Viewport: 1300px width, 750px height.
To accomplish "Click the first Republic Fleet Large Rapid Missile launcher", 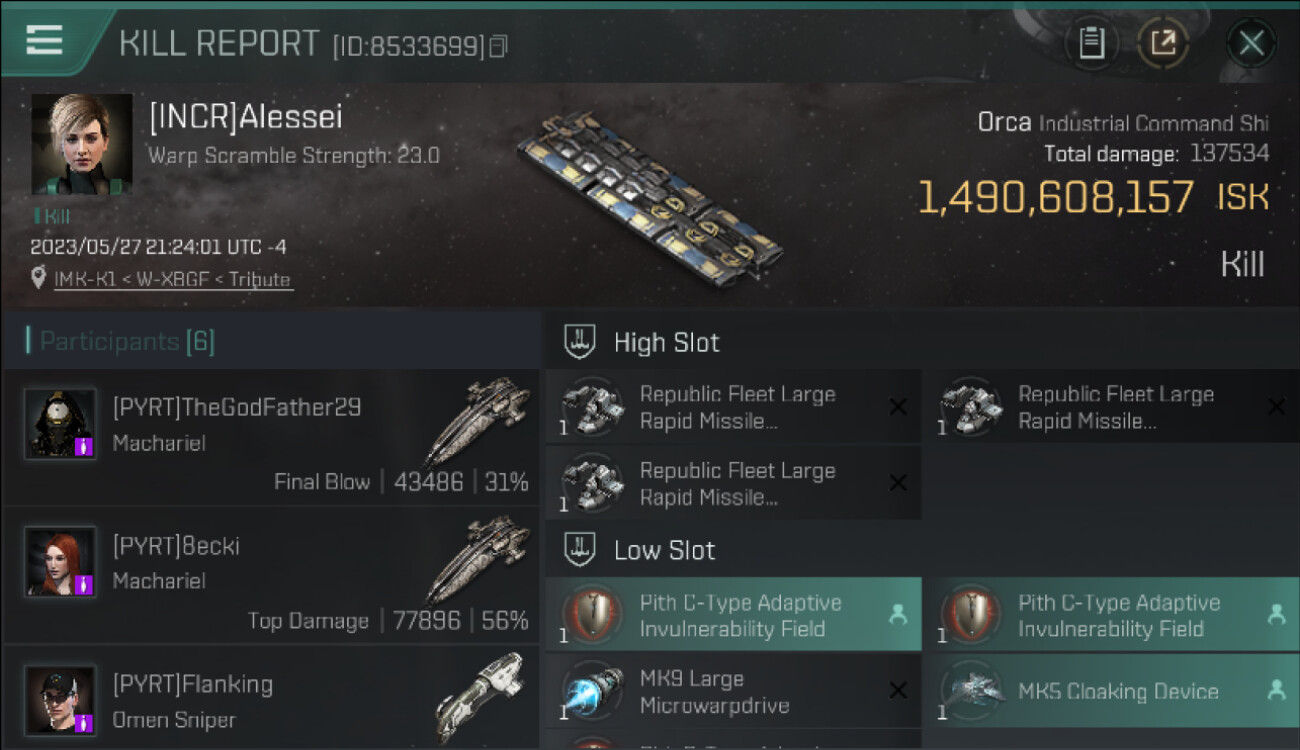I will point(733,407).
